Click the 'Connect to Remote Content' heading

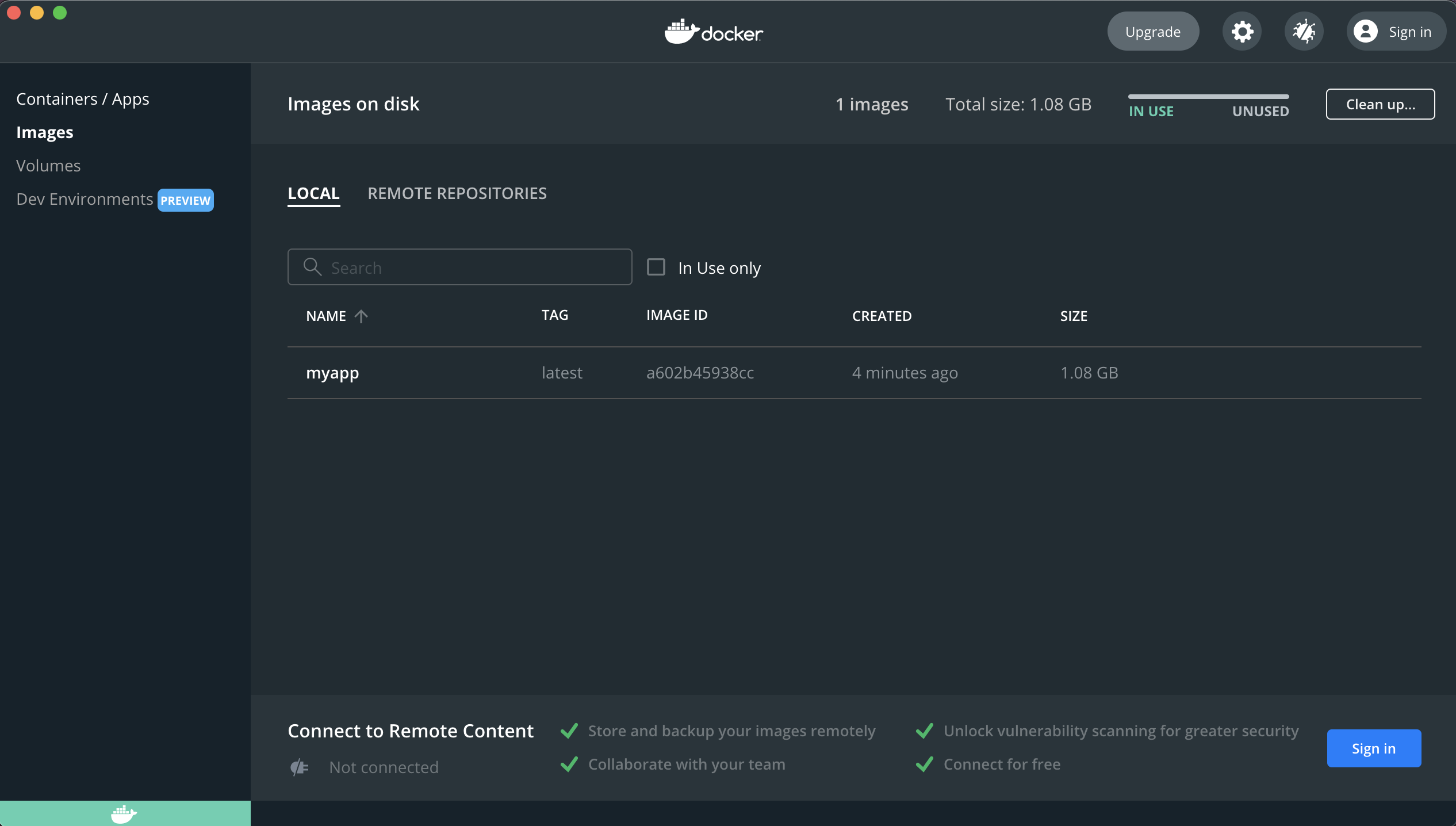411,731
